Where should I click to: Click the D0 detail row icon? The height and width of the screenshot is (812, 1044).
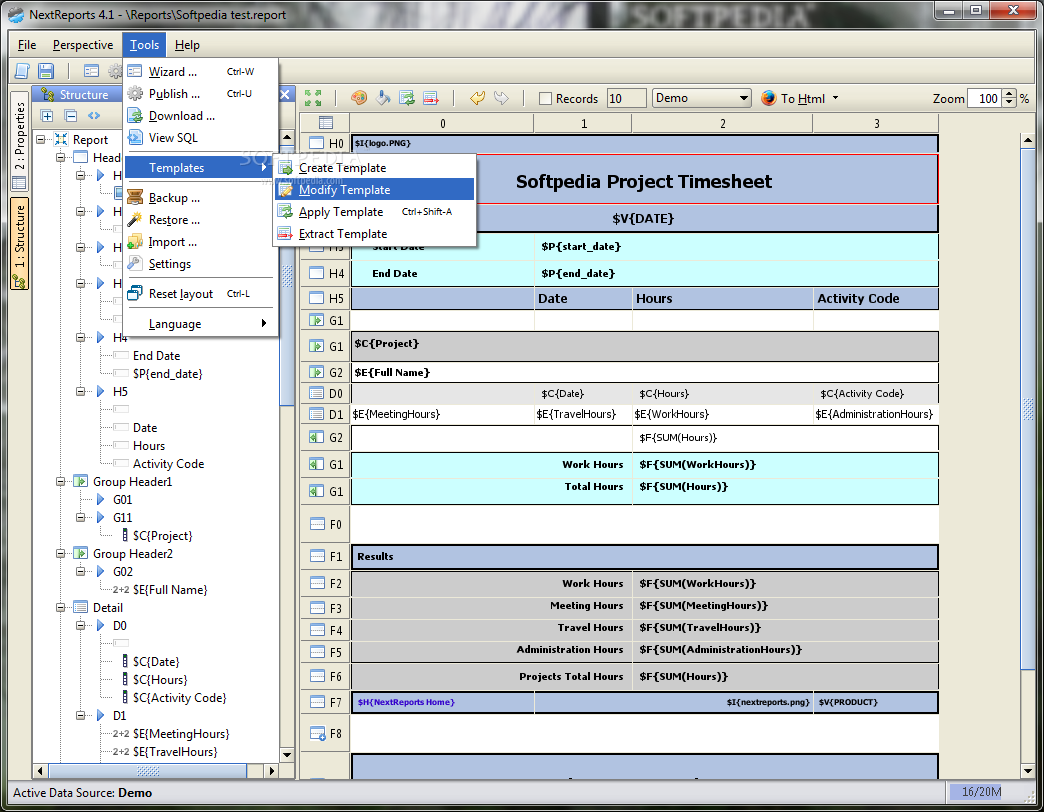click(x=317, y=393)
